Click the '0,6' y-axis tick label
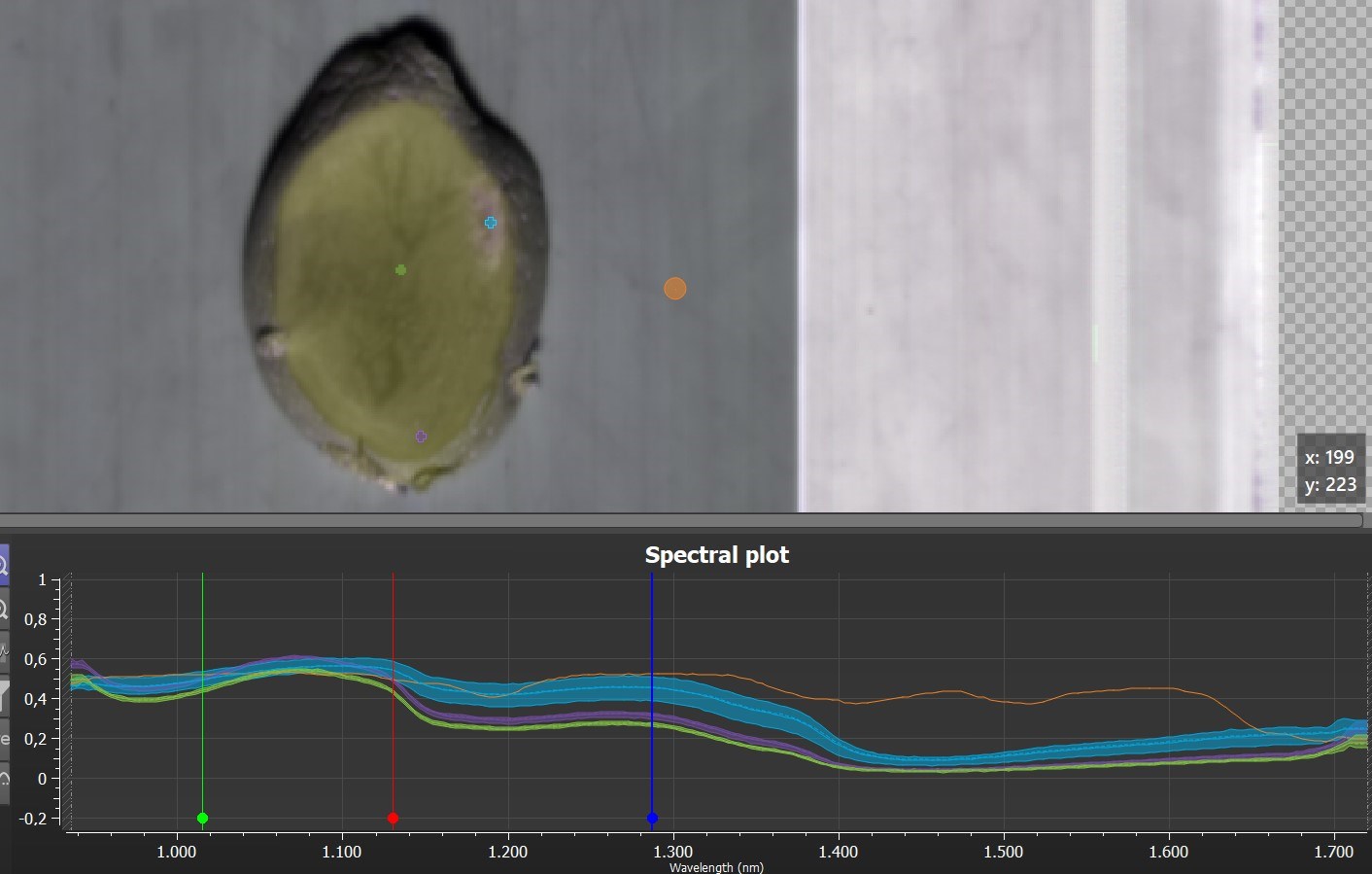This screenshot has height=874, width=1372. [35, 659]
